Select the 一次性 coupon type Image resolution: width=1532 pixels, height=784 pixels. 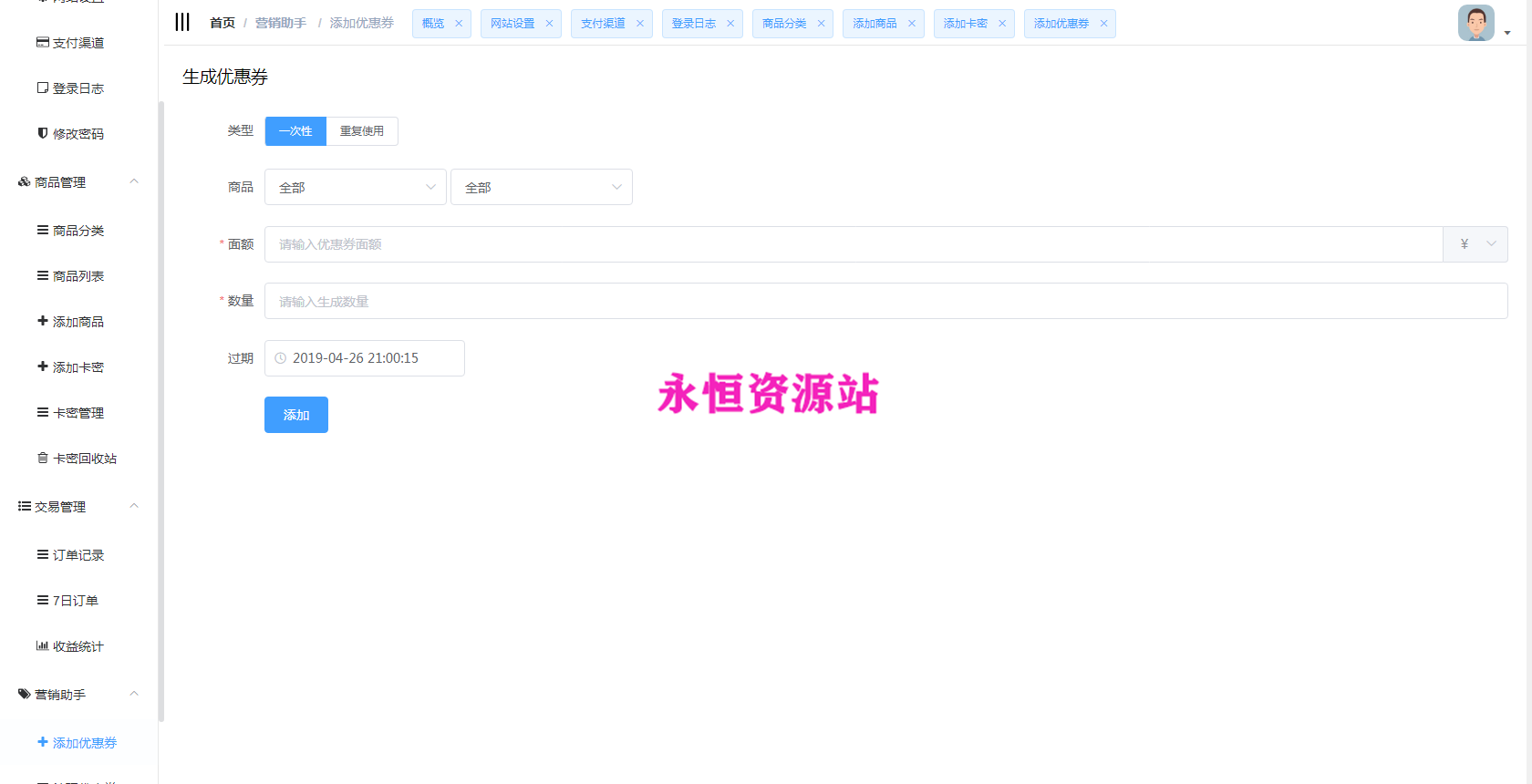point(295,131)
